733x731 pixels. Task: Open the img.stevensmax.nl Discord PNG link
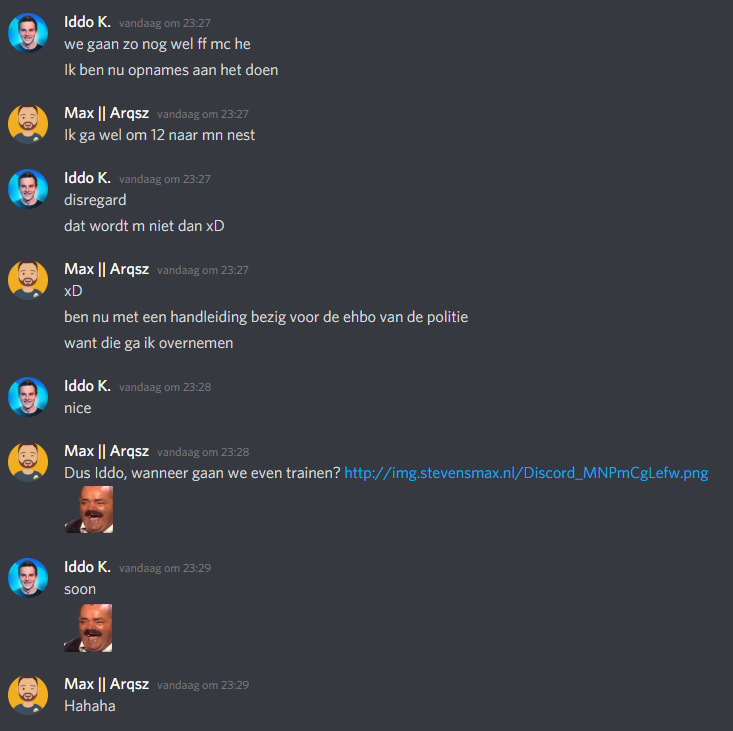click(526, 473)
